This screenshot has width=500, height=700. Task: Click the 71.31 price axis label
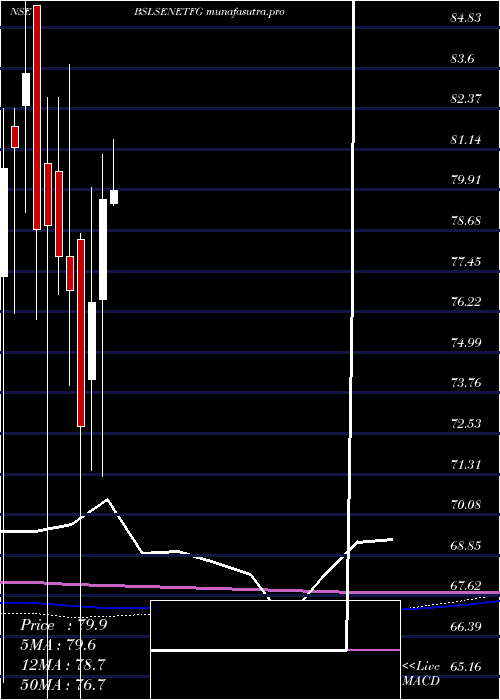tap(466, 464)
